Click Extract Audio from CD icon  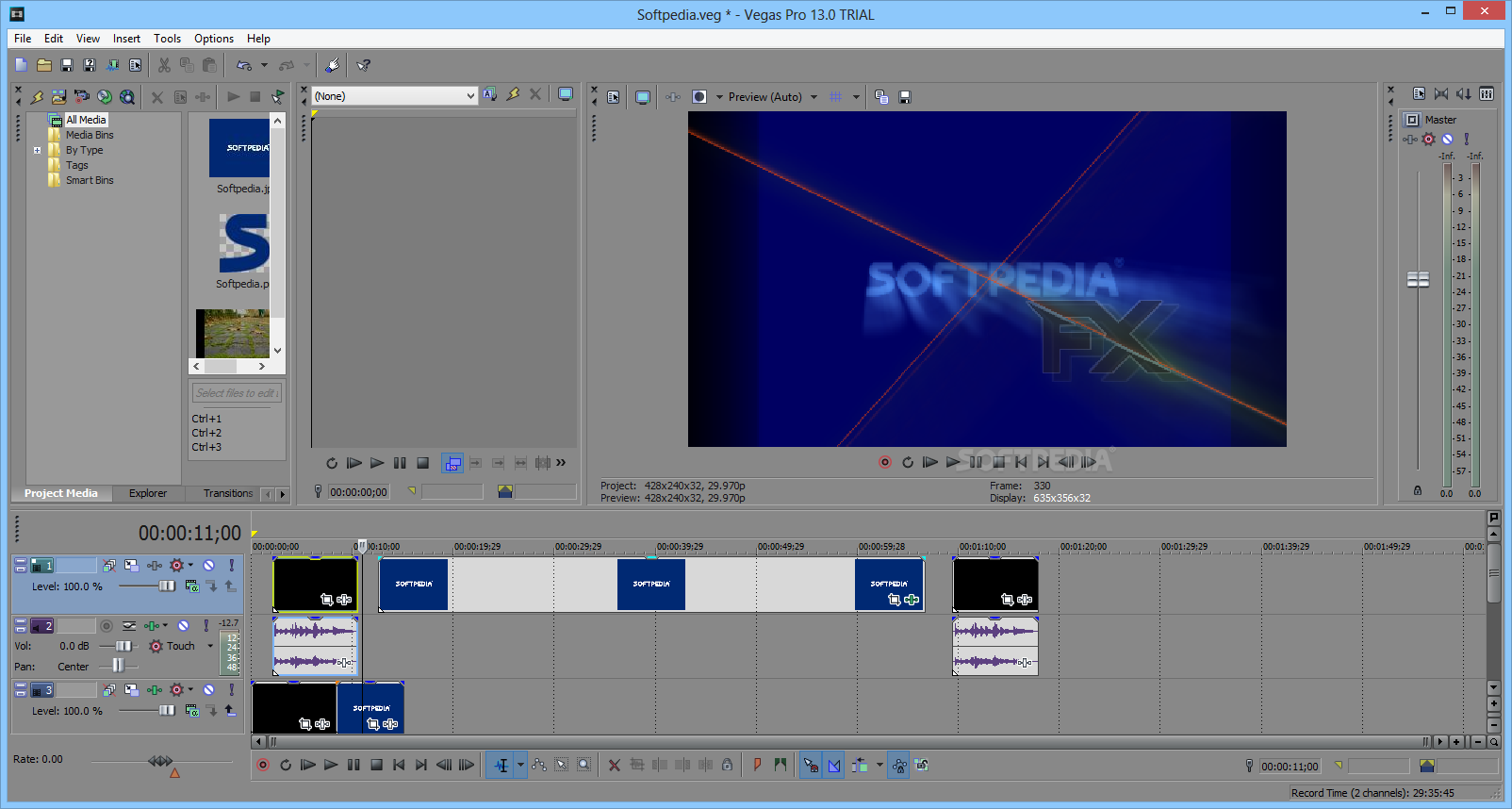(105, 96)
